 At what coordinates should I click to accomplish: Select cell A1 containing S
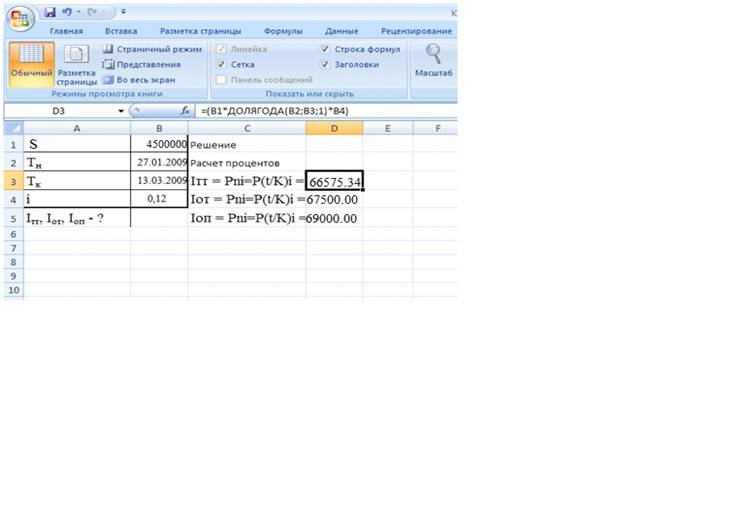pos(76,144)
